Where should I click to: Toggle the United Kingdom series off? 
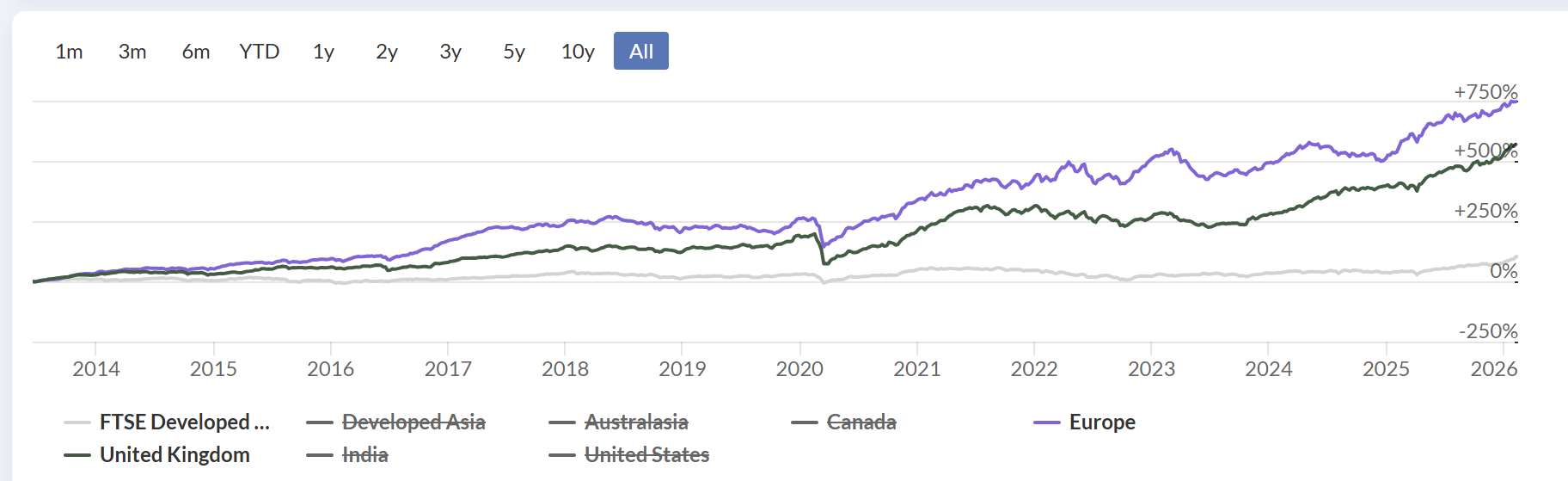[x=175, y=455]
